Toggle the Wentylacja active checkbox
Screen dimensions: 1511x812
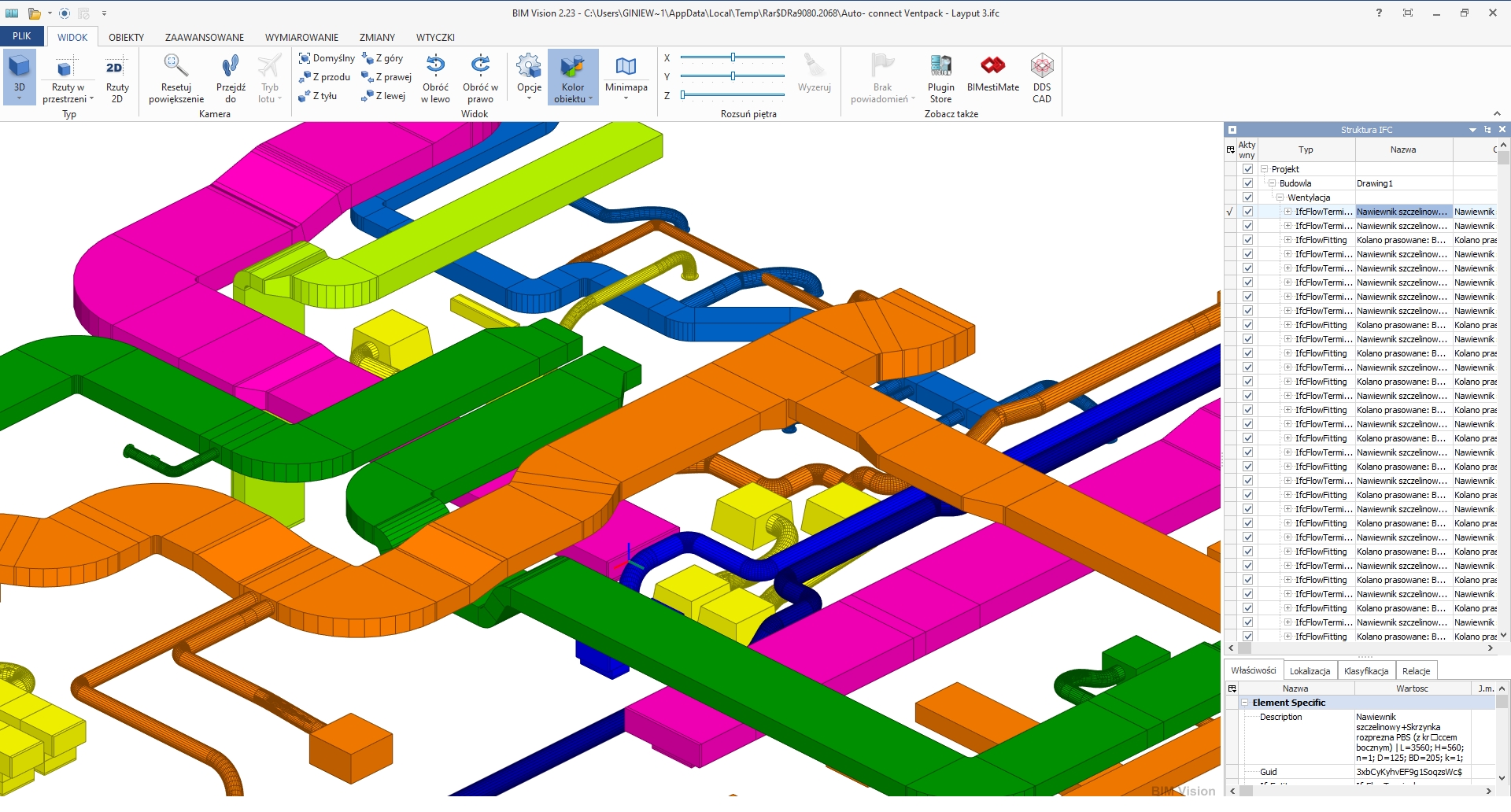1247,197
